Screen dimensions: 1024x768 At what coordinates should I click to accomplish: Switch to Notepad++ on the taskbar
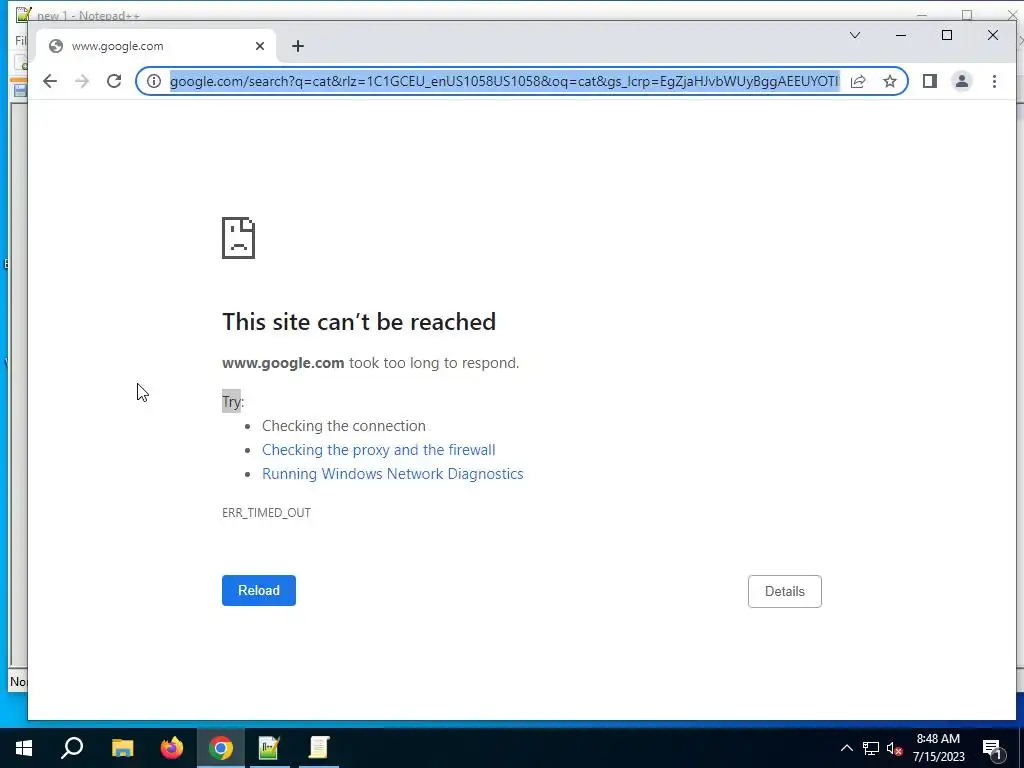click(269, 748)
